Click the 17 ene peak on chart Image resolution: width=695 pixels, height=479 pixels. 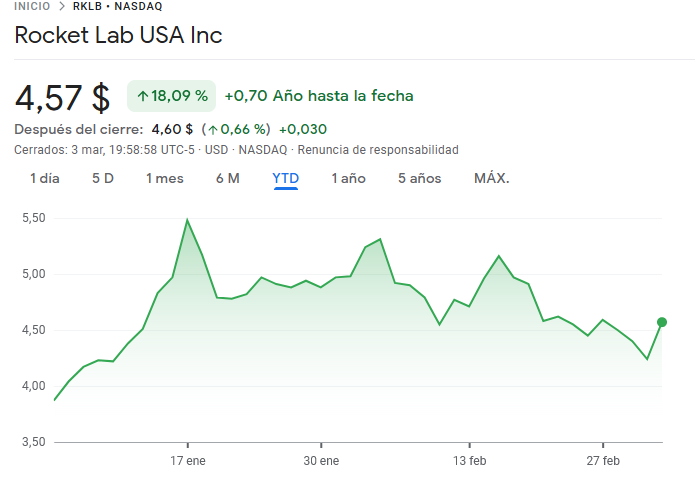tap(187, 220)
